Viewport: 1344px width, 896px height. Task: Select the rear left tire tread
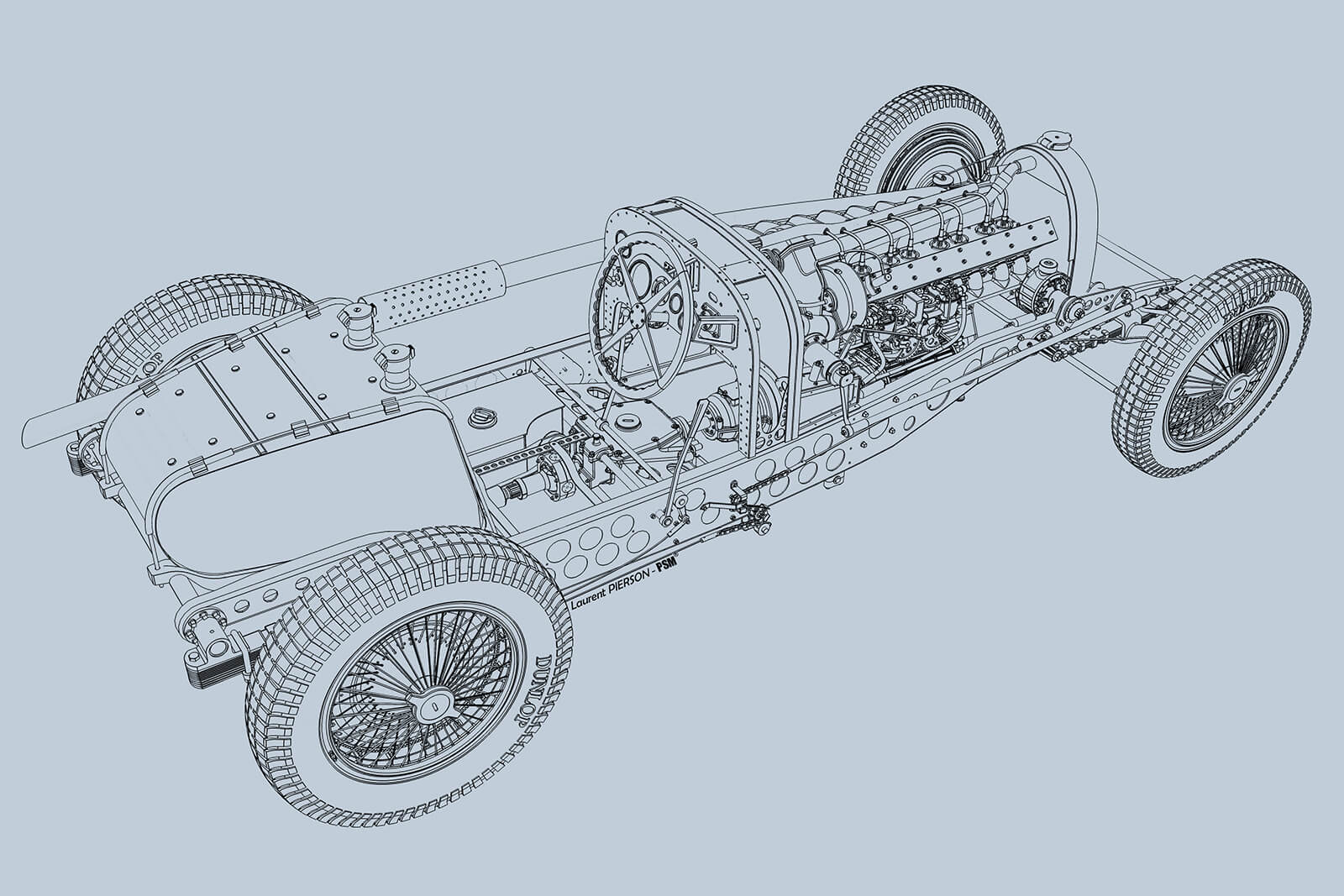pos(193,319)
